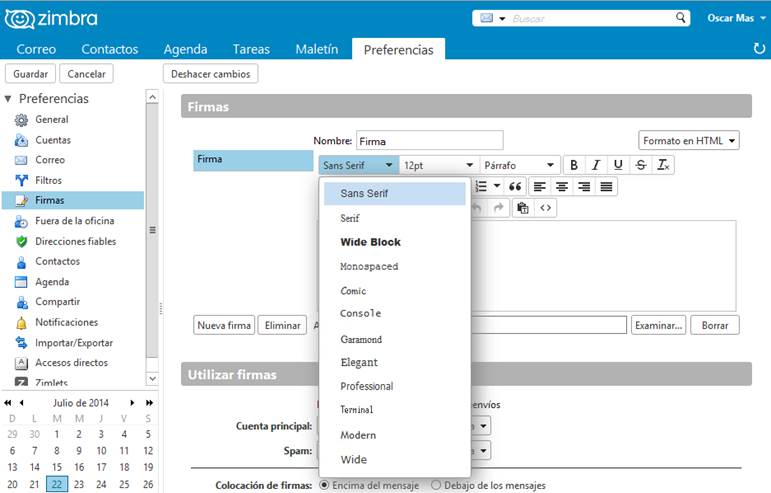Open Fuera de la oficina settings
This screenshot has width=771, height=493.
[x=74, y=221]
